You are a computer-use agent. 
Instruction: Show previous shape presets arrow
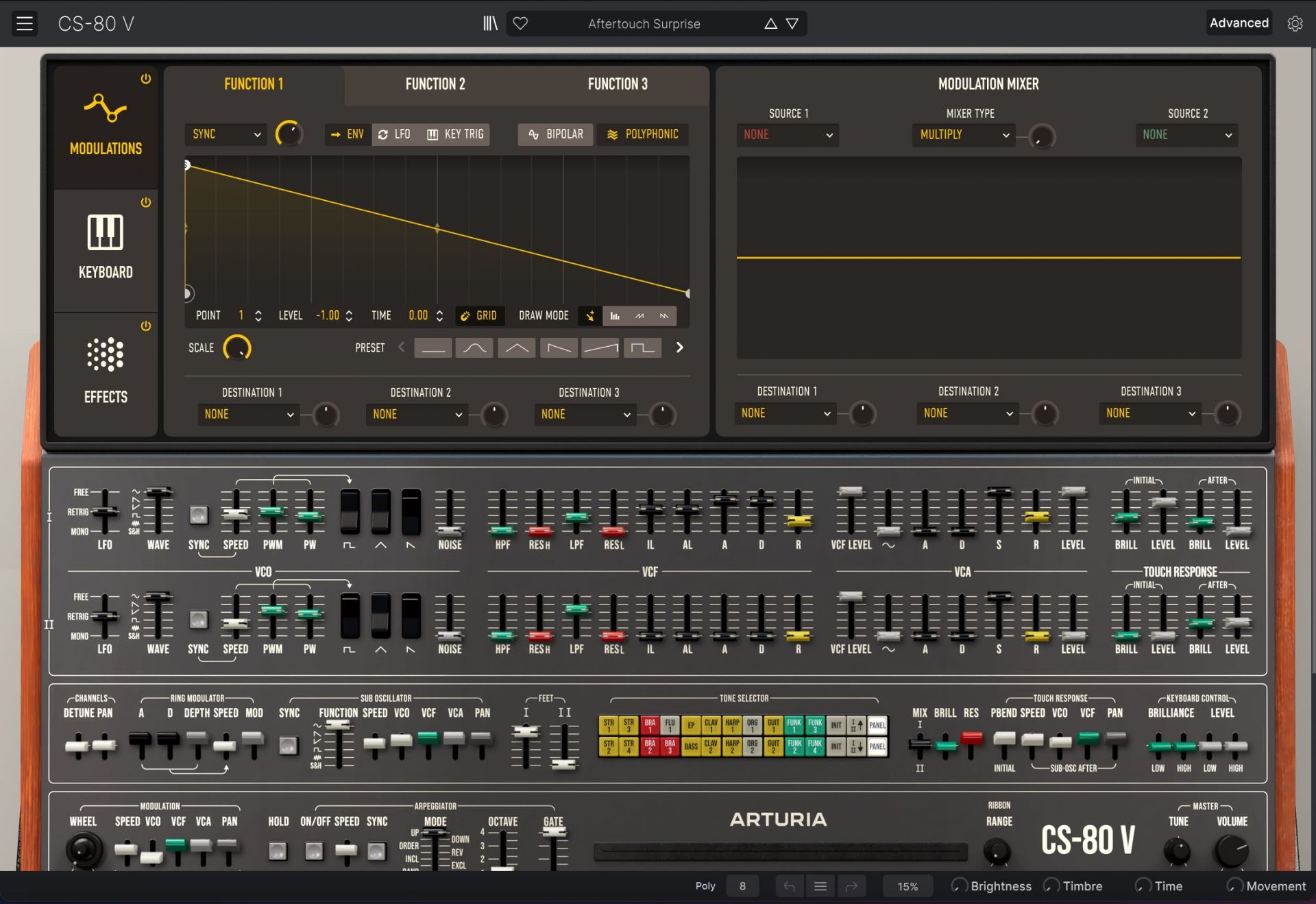[402, 347]
